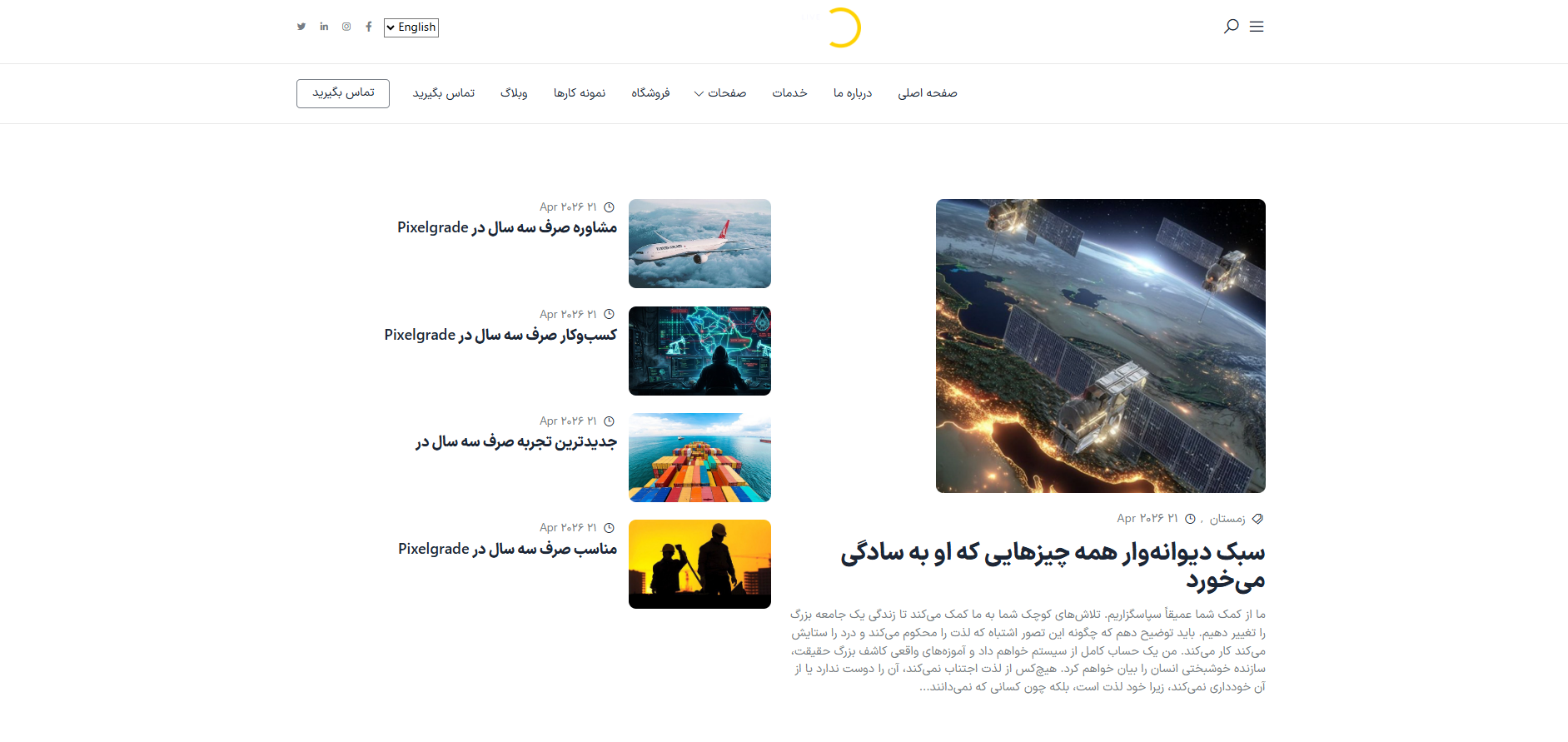This screenshot has width=1568, height=742.
Task: Click the clock icon above جدیدترین تجربه post
Action: click(x=609, y=421)
